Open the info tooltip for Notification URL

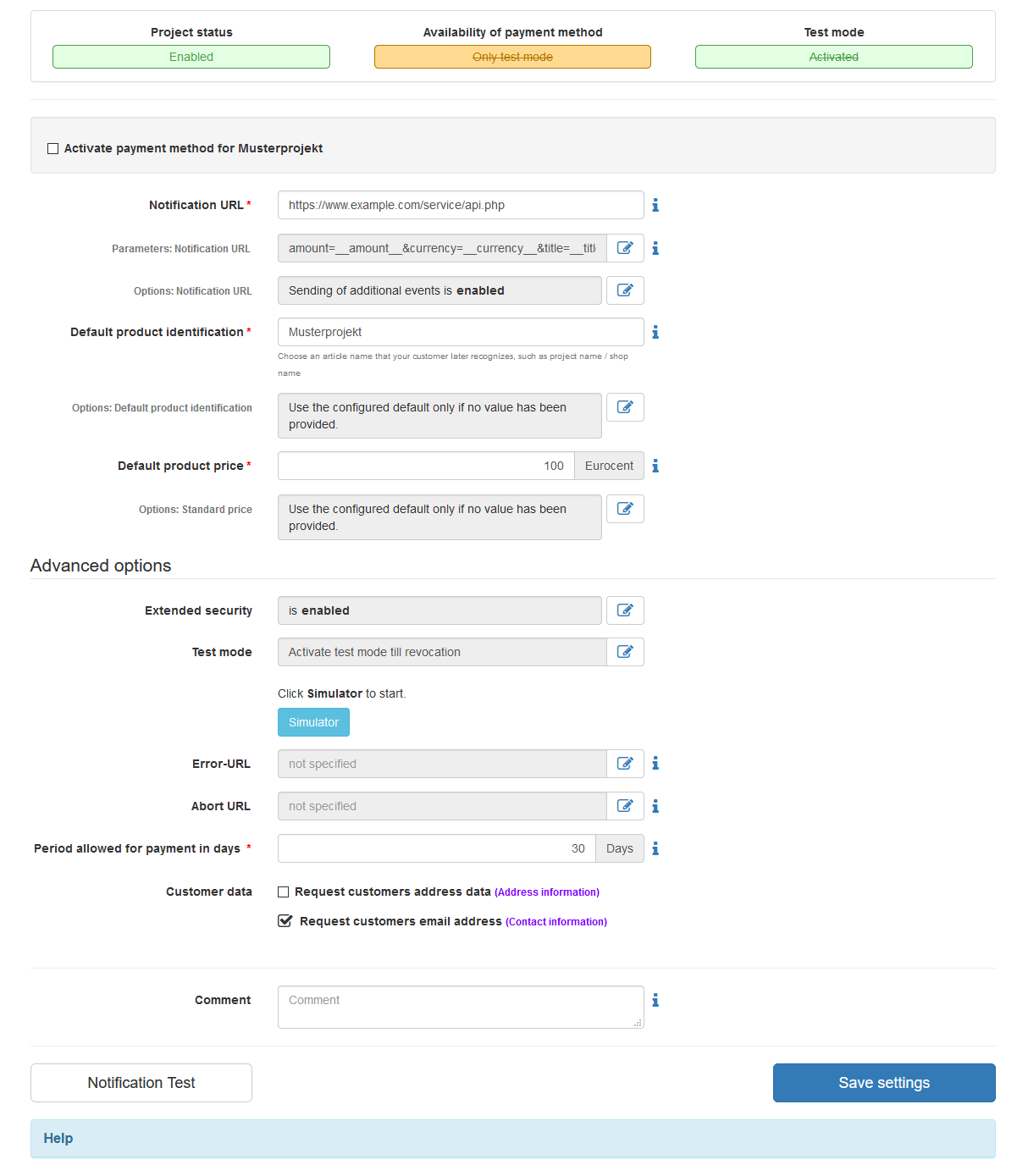[x=655, y=204]
